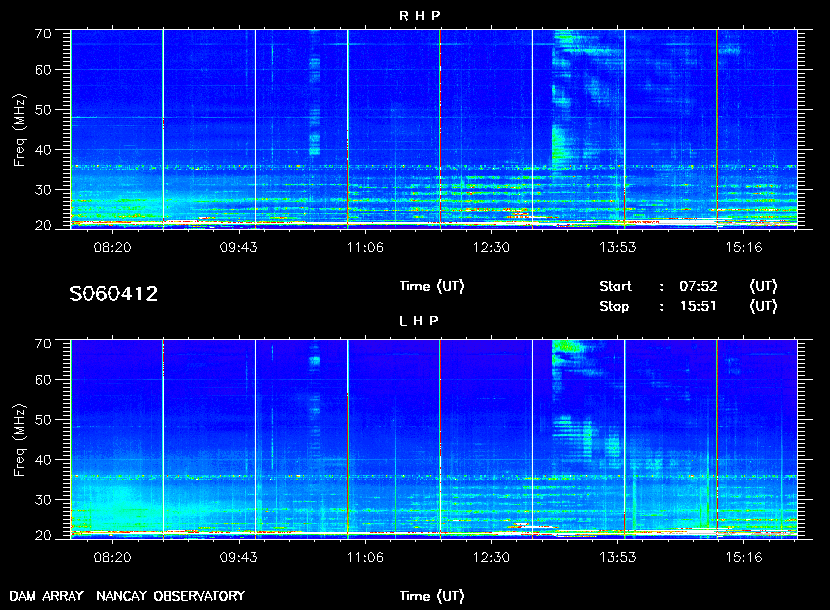830x610 pixels.
Task: Click the DAM ARRAY NANCAY OBSERVATORY caption
Action: [127, 596]
